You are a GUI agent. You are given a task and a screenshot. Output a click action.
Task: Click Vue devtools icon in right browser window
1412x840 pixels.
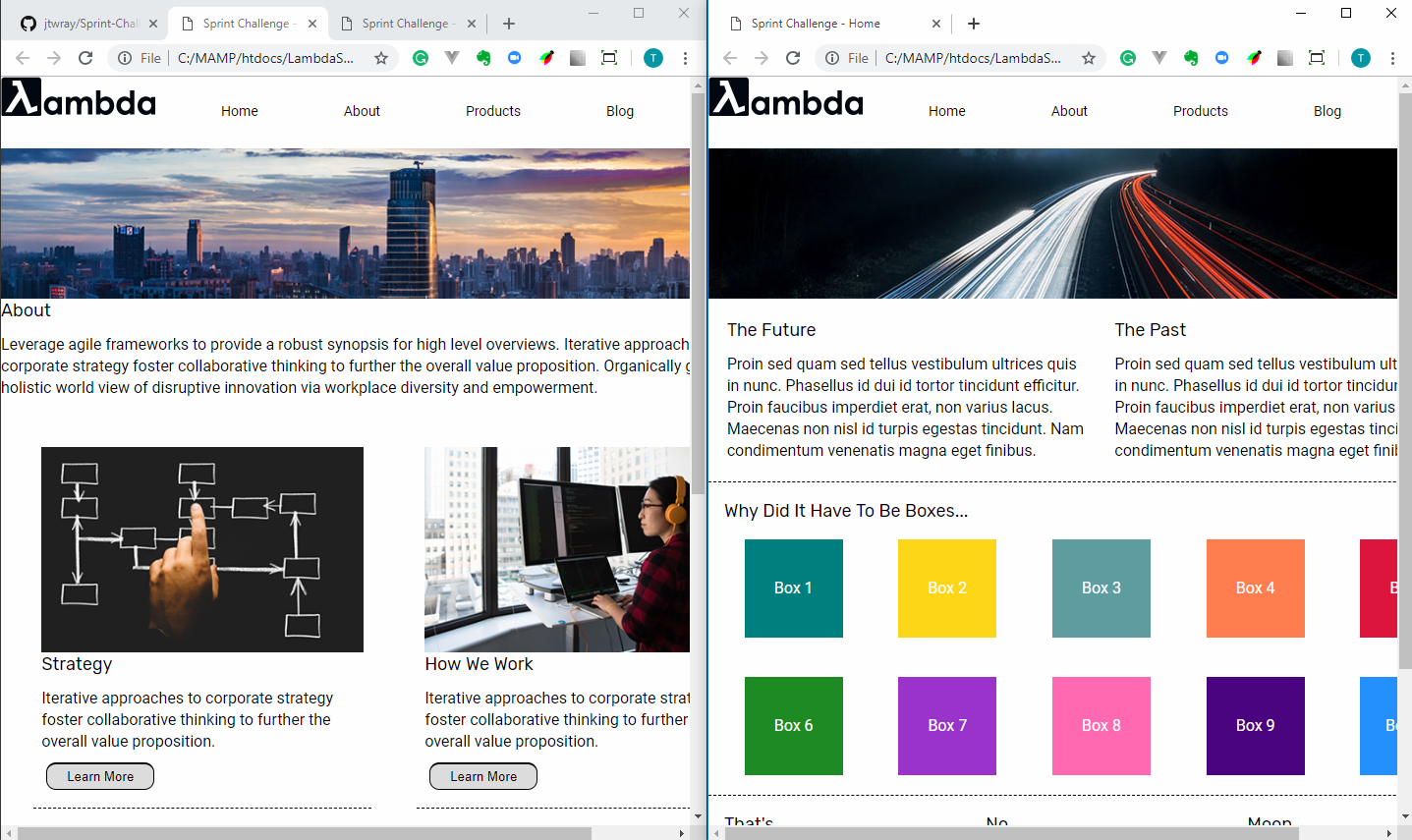click(1159, 58)
